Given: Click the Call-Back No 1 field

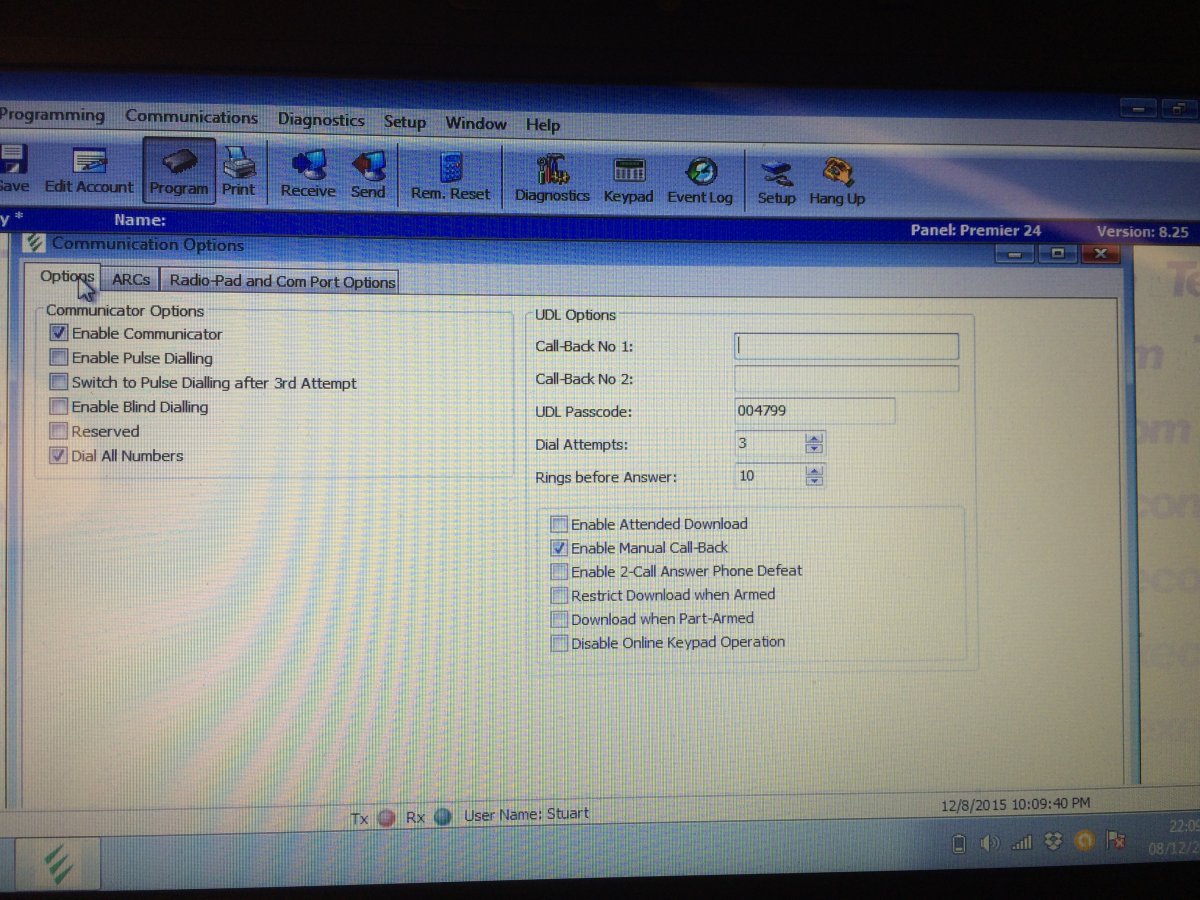Looking at the screenshot, I should coord(846,347).
